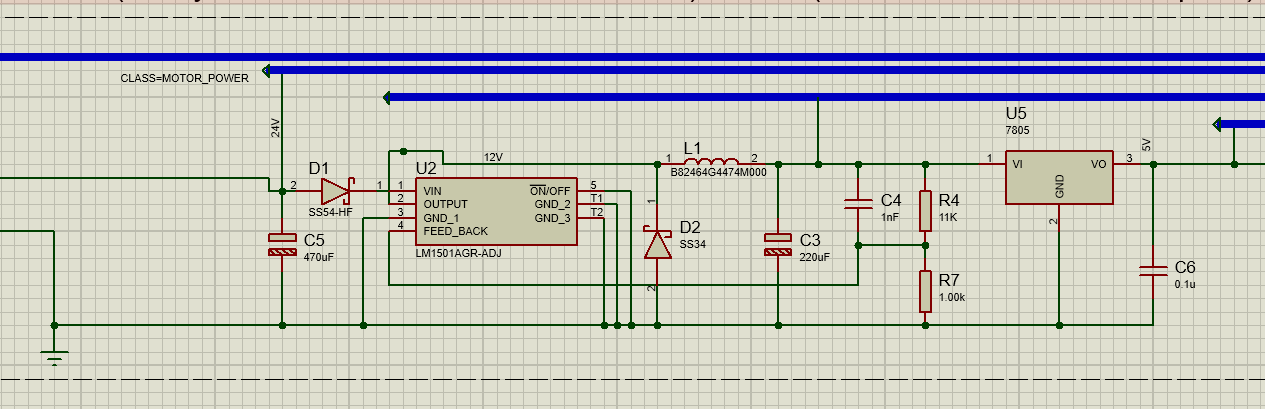The image size is (1265, 409).
Task: Select resistor R4 11K
Action: pos(925,210)
